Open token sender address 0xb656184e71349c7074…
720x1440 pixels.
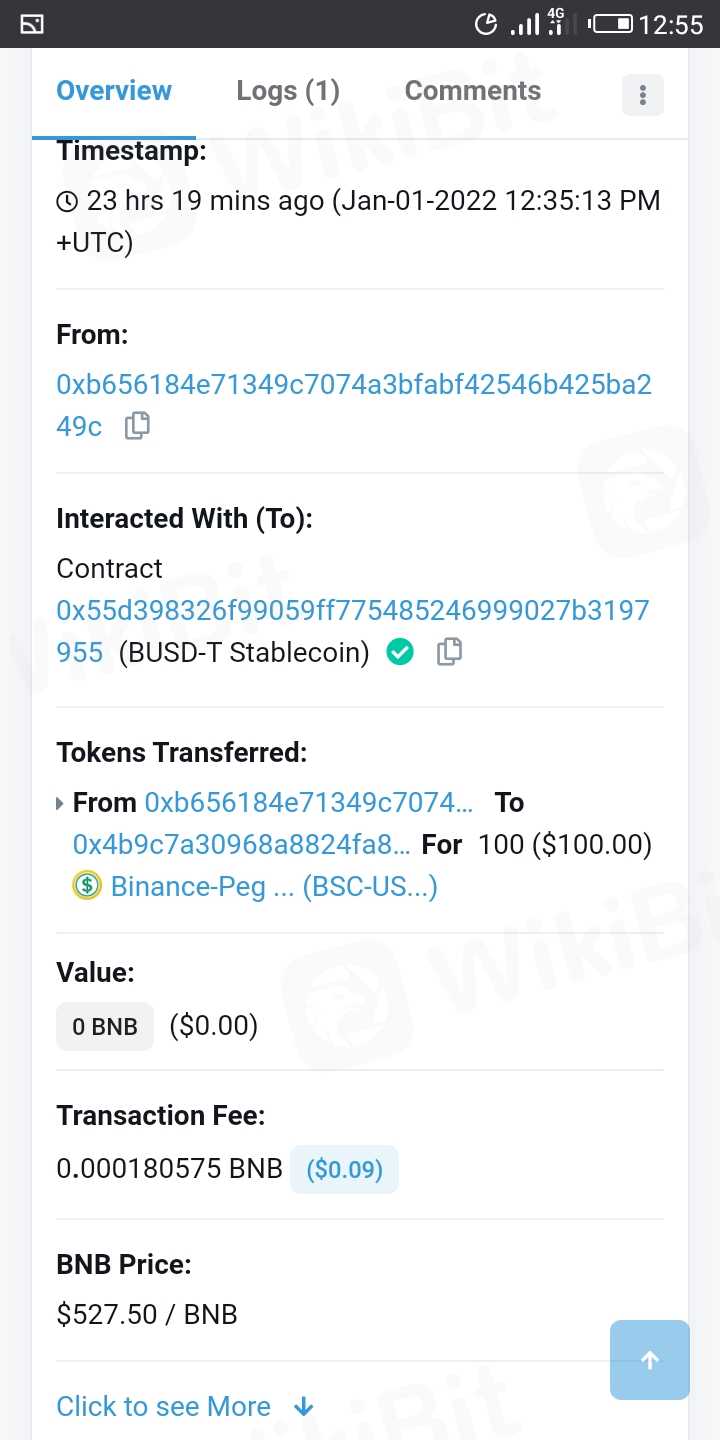(309, 803)
